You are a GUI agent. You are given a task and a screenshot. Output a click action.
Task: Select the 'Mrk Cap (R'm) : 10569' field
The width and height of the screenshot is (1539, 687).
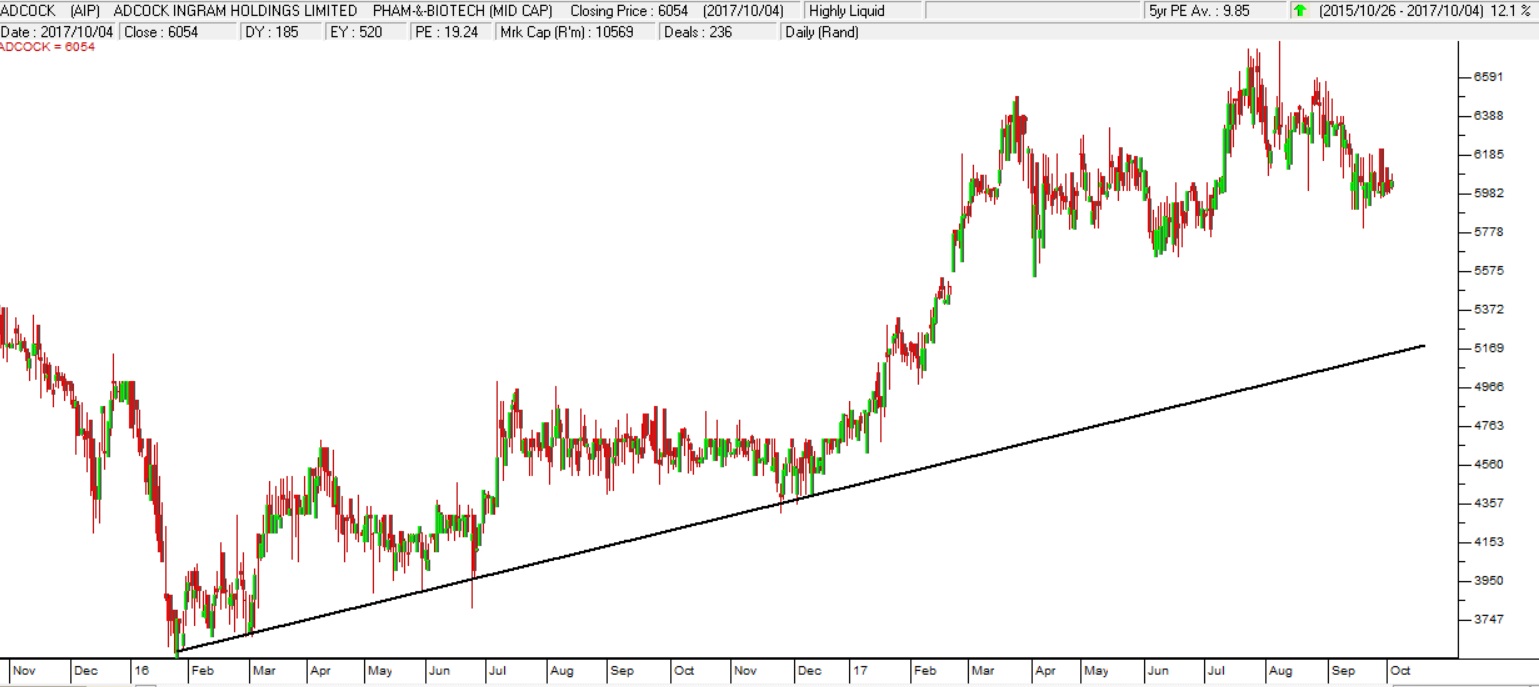coord(576,31)
